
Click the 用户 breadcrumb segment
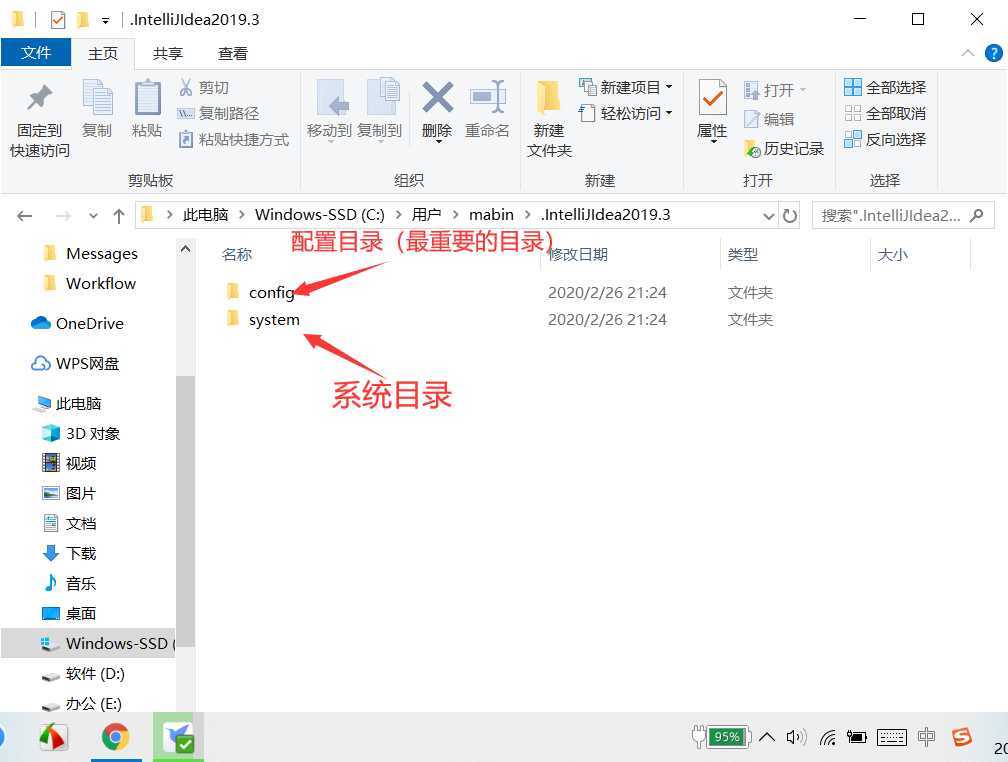[426, 215]
